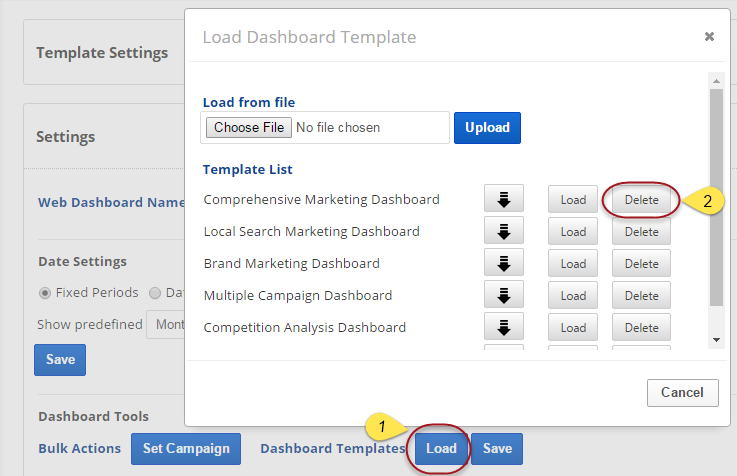Open the Show predefined dropdown
The width and height of the screenshot is (737, 476).
[165, 325]
